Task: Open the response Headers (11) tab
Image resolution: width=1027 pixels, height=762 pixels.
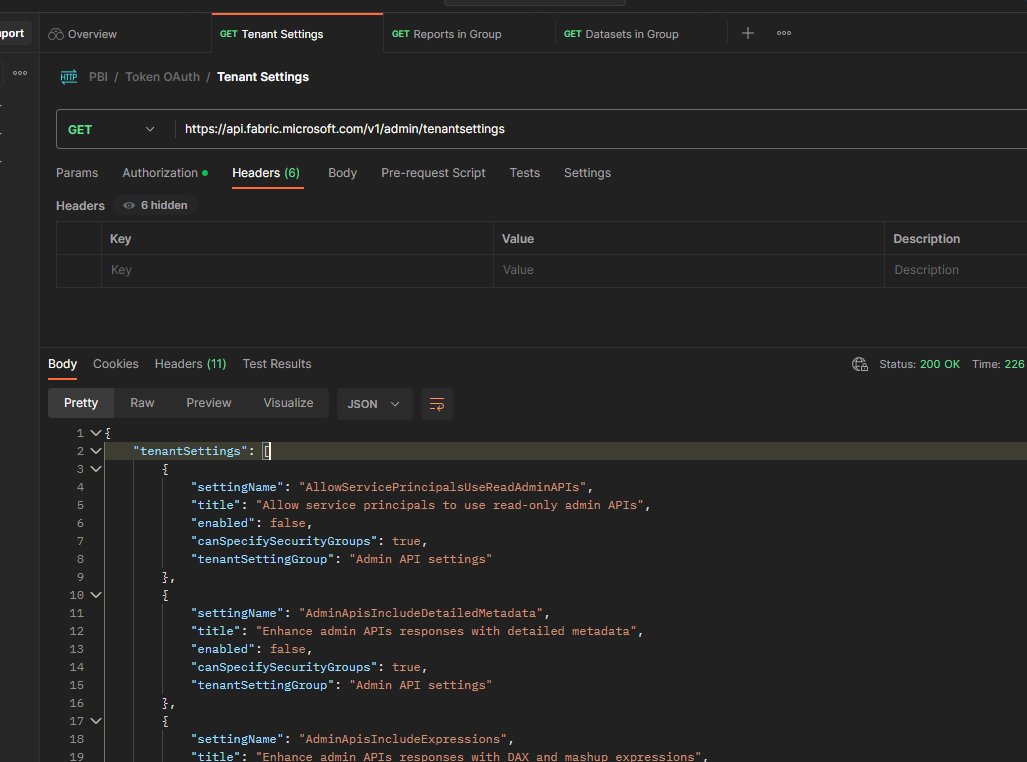Action: tap(190, 364)
